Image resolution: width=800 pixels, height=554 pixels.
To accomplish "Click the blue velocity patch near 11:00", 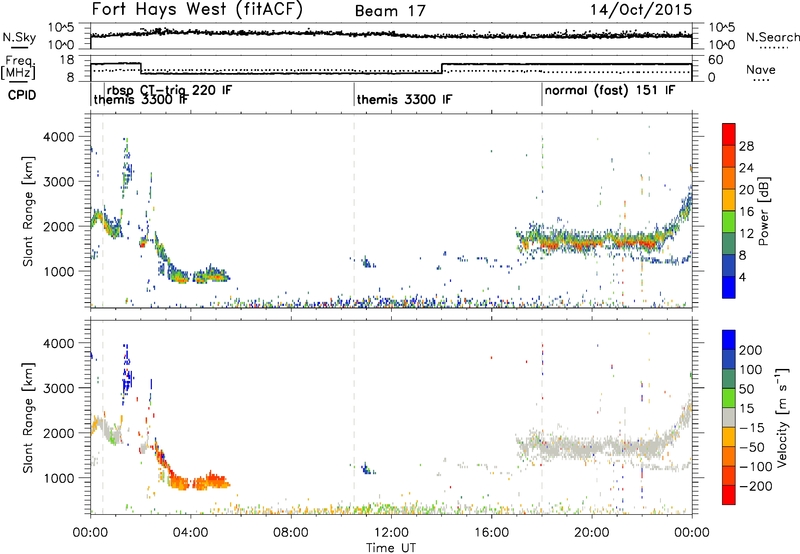I will click(366, 468).
